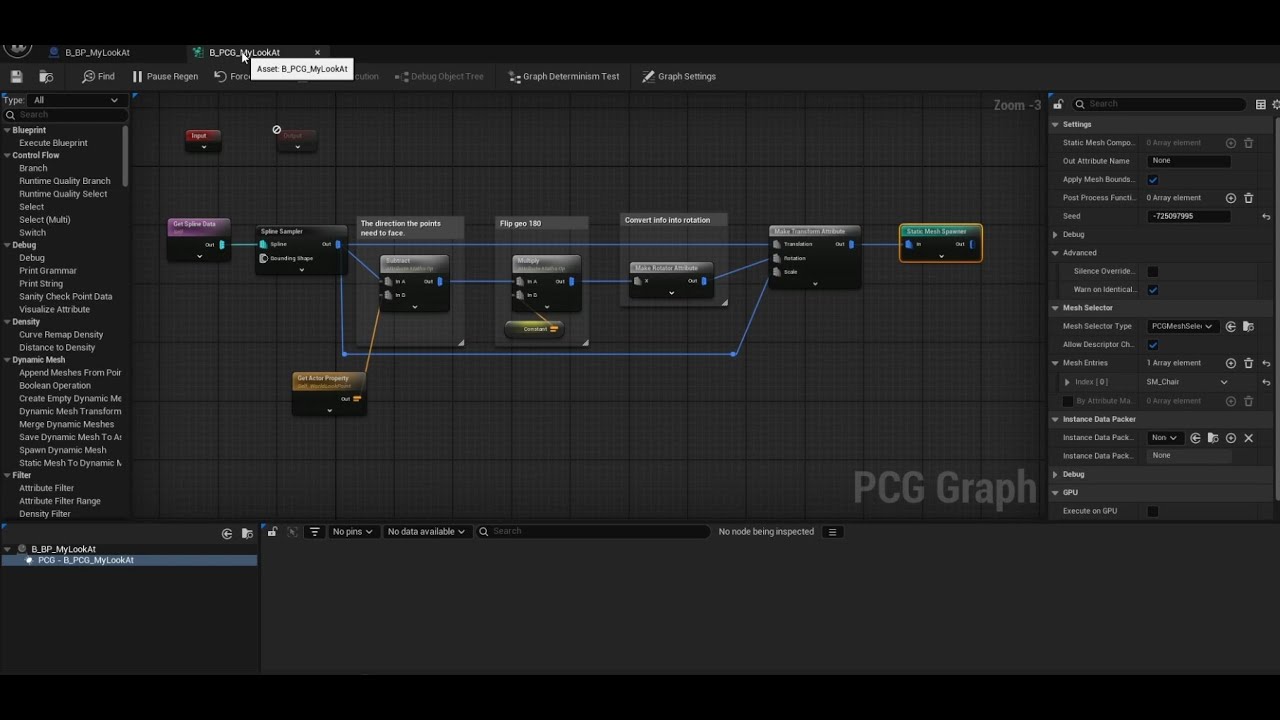This screenshot has width=1280, height=720.
Task: Click the Find toolbar button
Action: tap(98, 76)
